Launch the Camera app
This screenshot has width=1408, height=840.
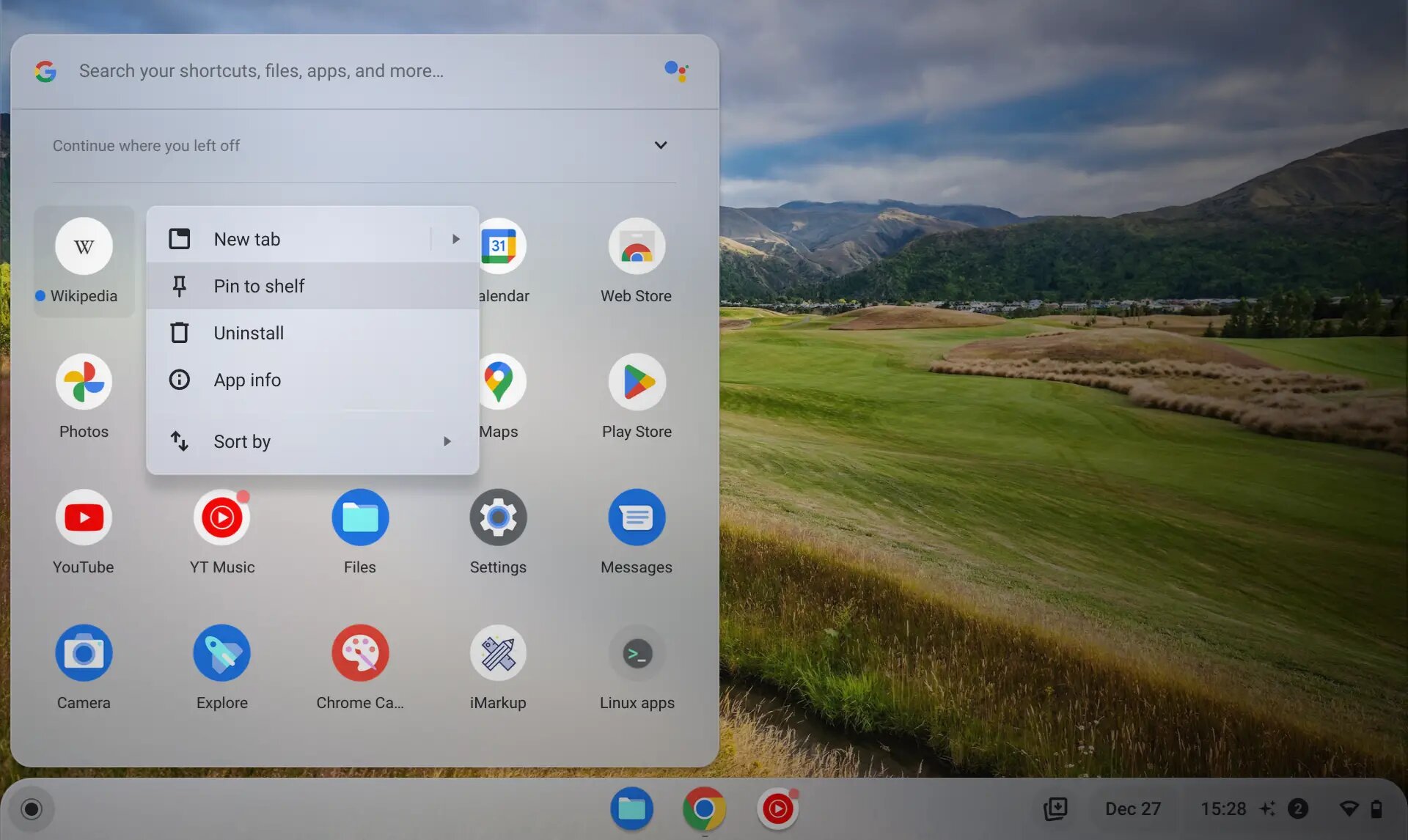84,653
